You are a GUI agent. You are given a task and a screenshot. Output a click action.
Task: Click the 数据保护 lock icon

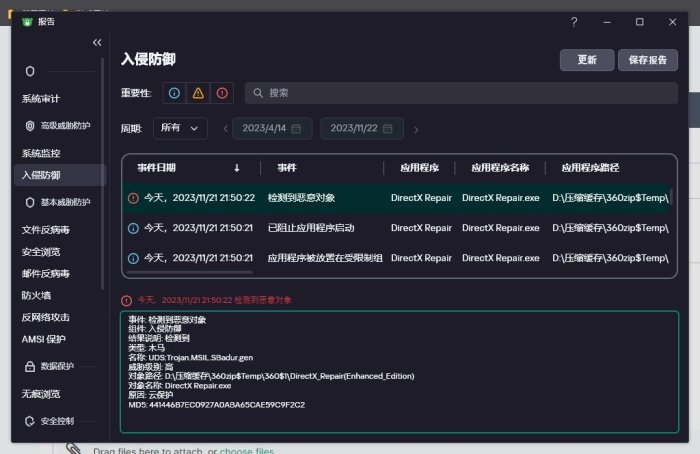pos(30,367)
